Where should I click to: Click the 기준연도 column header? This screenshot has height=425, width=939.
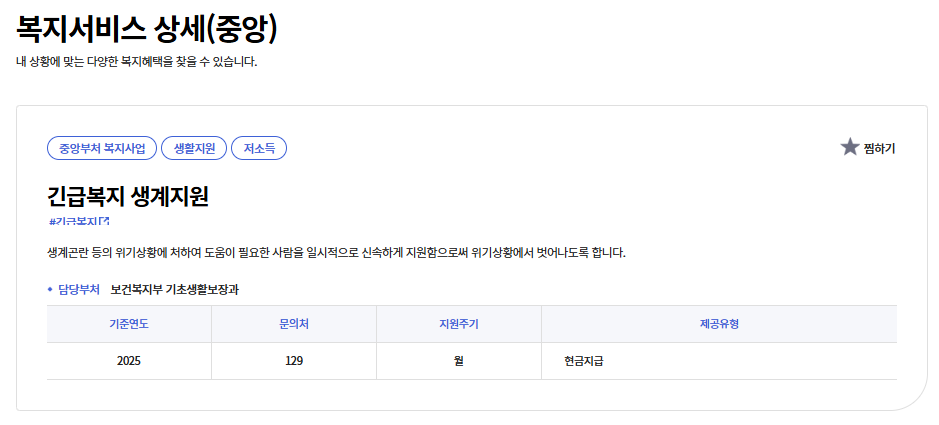(x=129, y=324)
